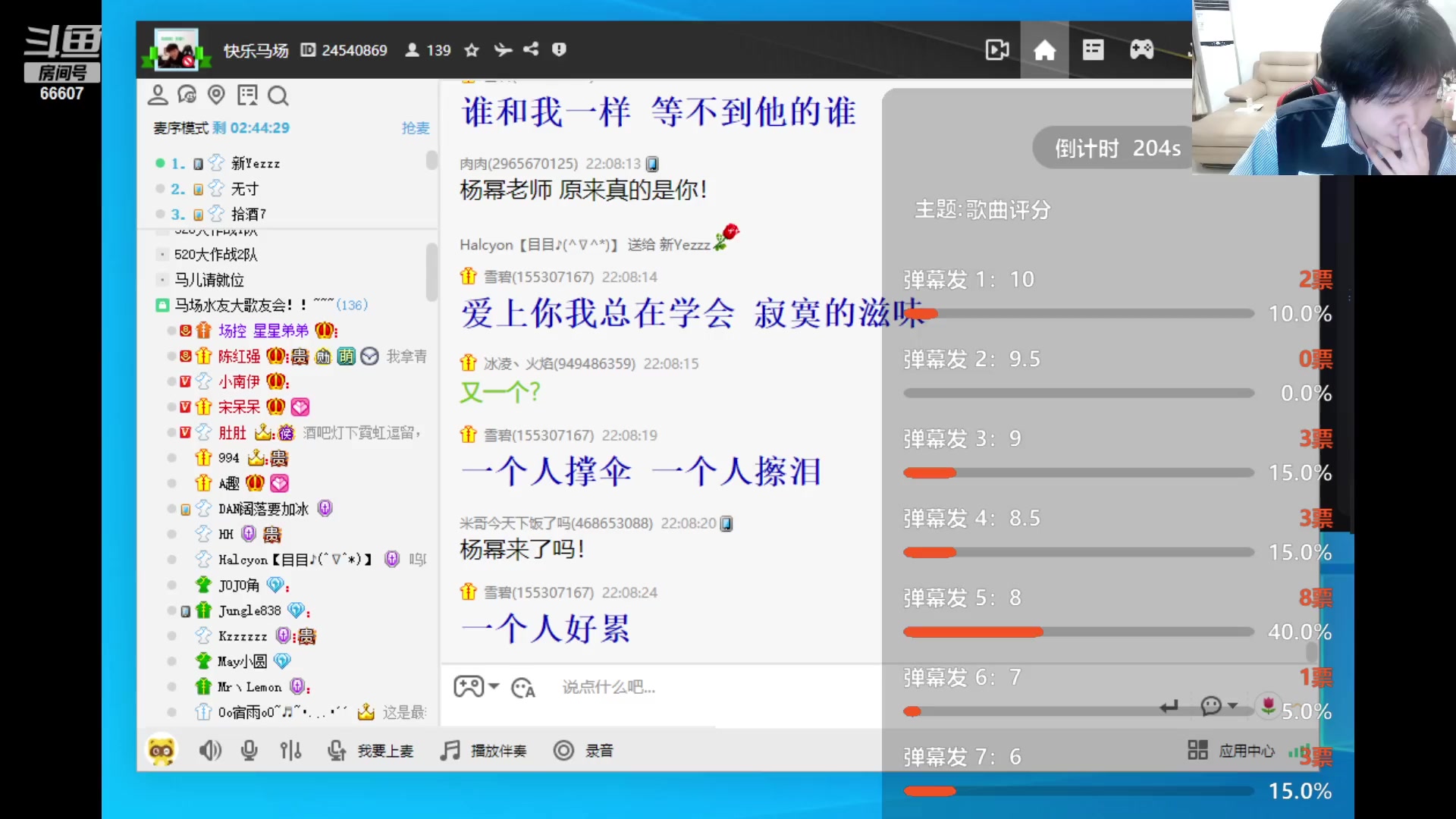Select user Mr丶Lemon in the list

click(249, 687)
